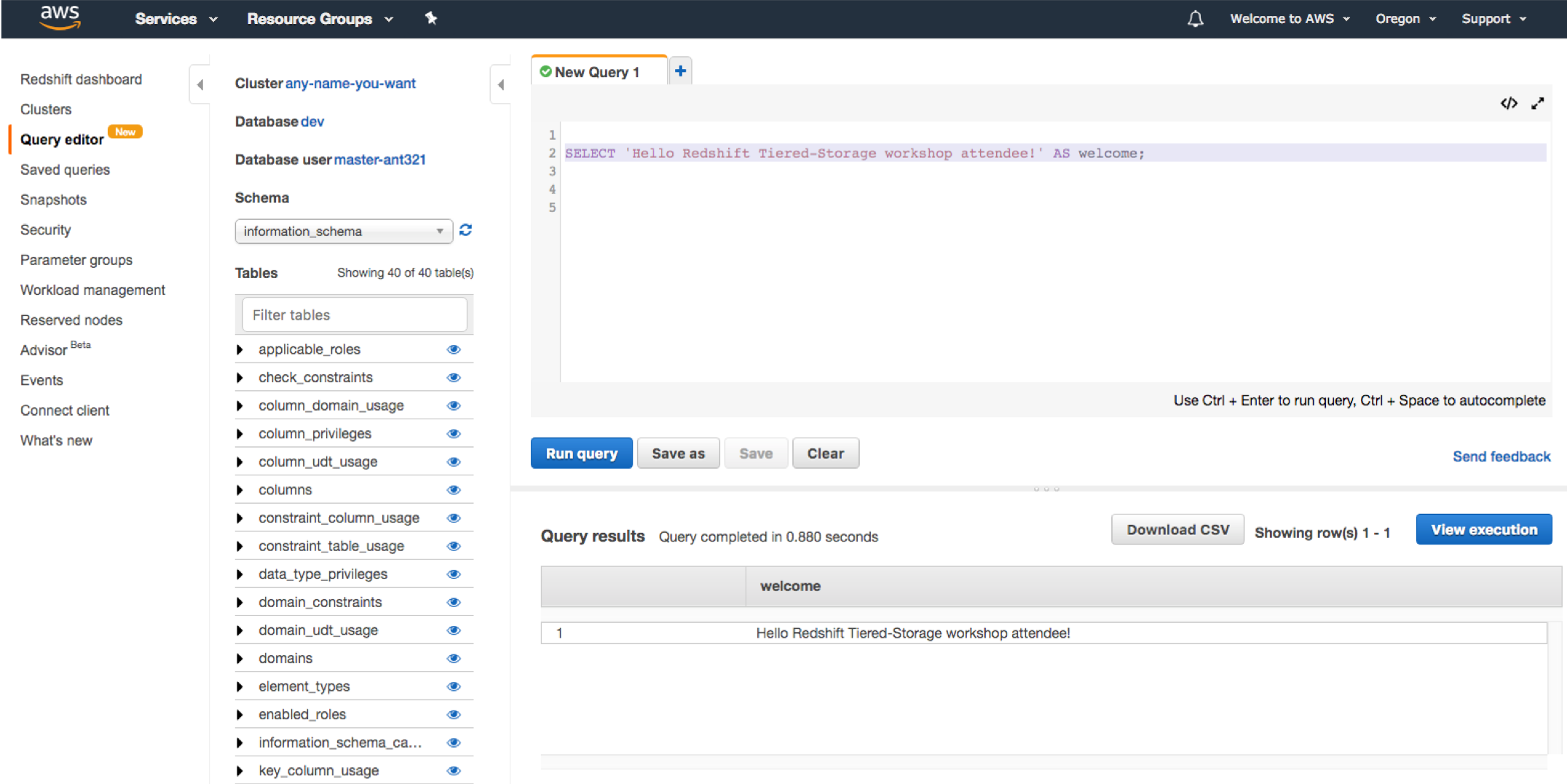Open the Connect client page
This screenshot has height=784, width=1567.
click(x=65, y=410)
